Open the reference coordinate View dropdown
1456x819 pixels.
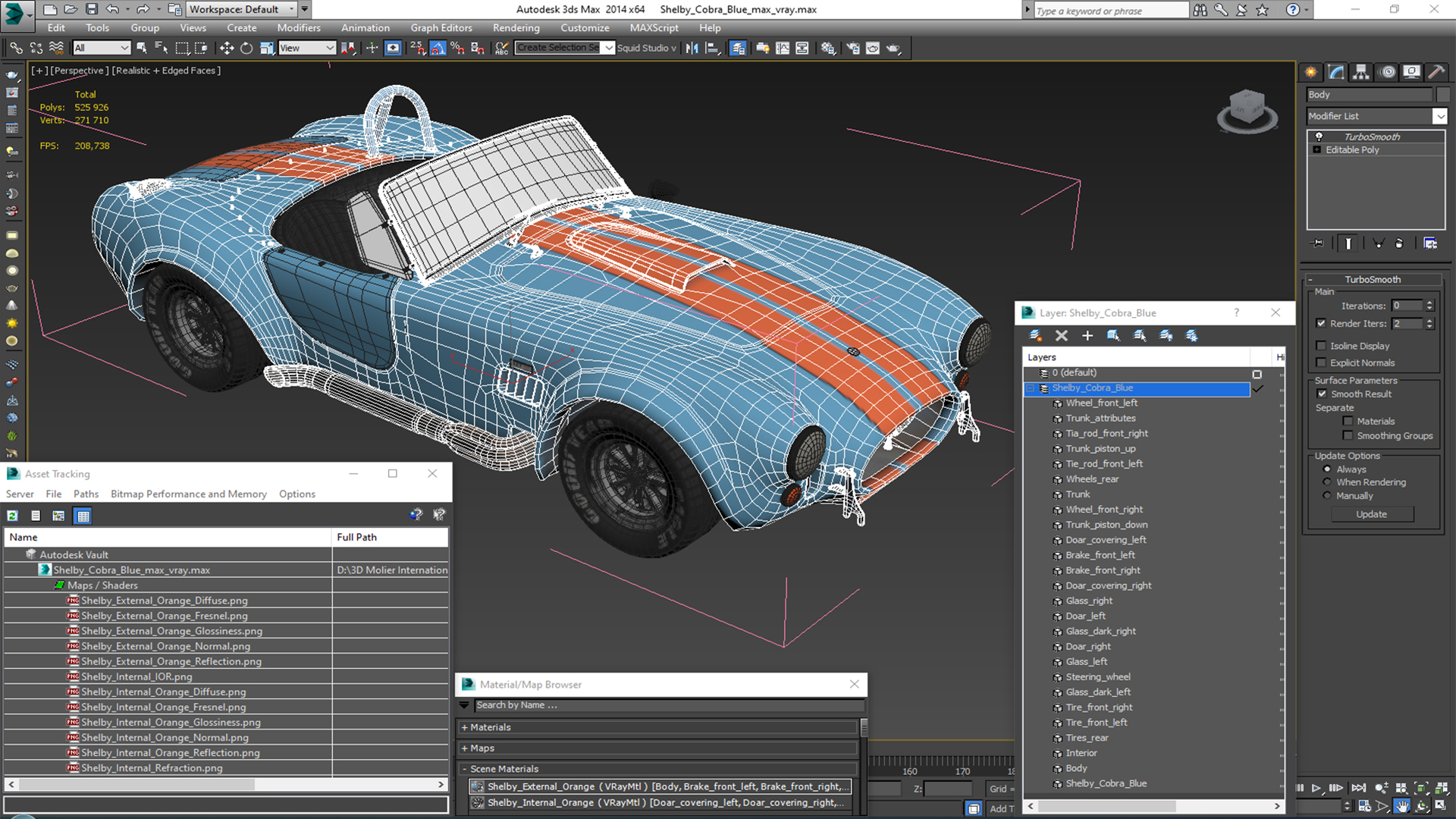[x=306, y=48]
